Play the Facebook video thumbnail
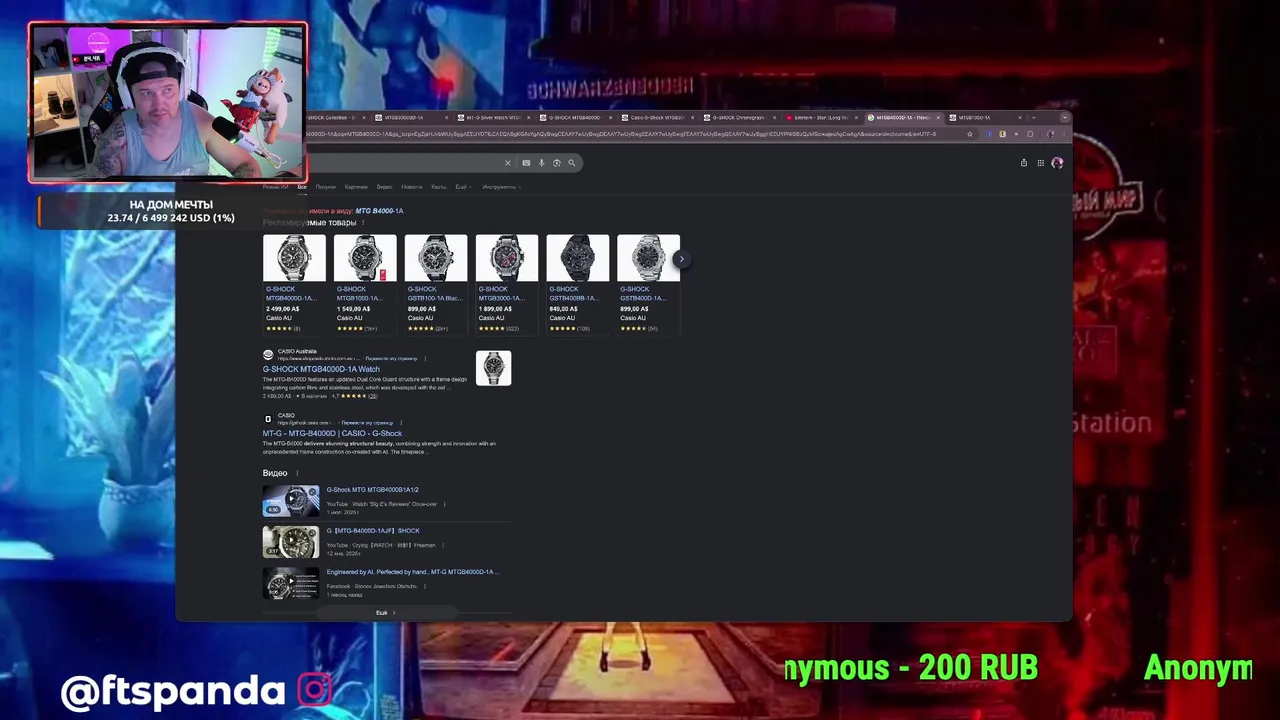Viewport: 1280px width, 720px height. (291, 583)
